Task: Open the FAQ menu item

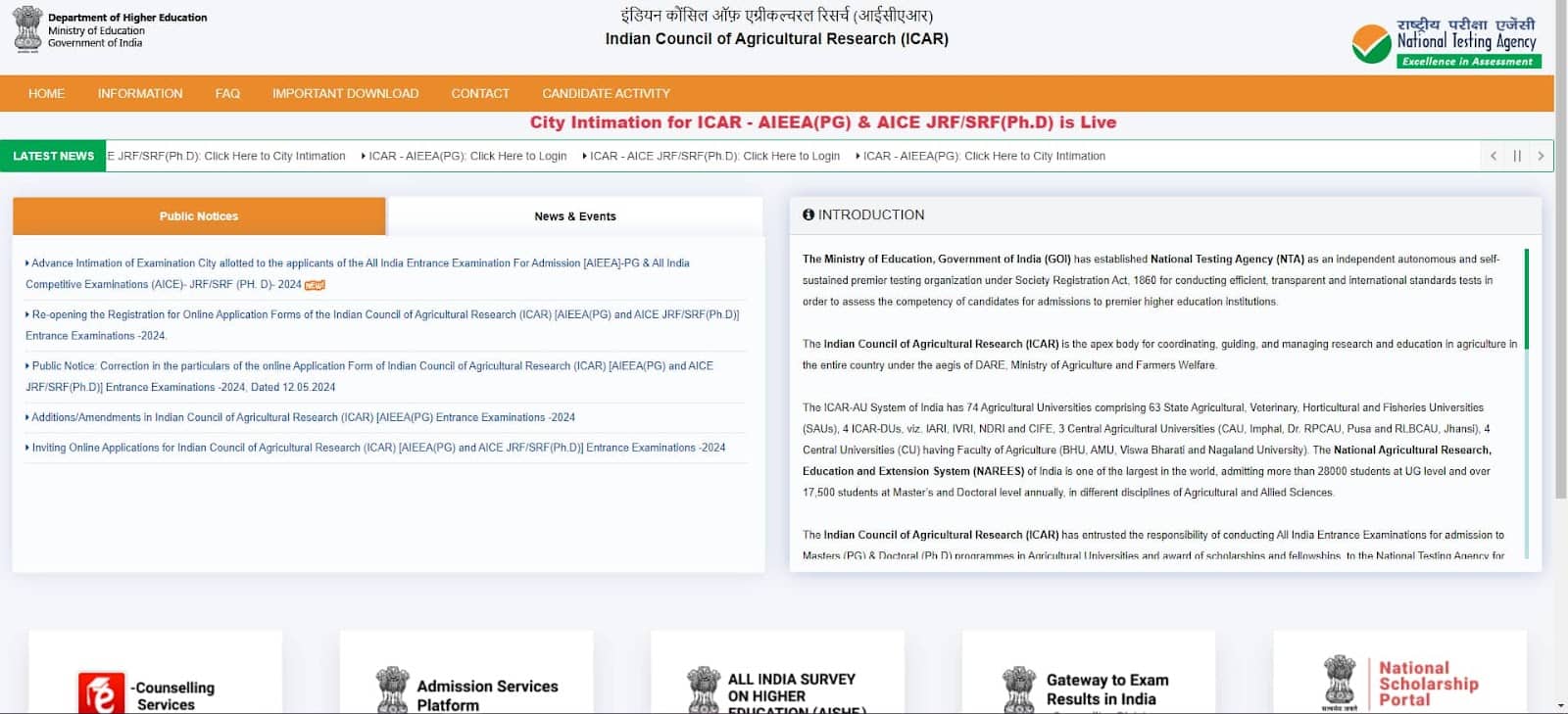Action: [227, 93]
